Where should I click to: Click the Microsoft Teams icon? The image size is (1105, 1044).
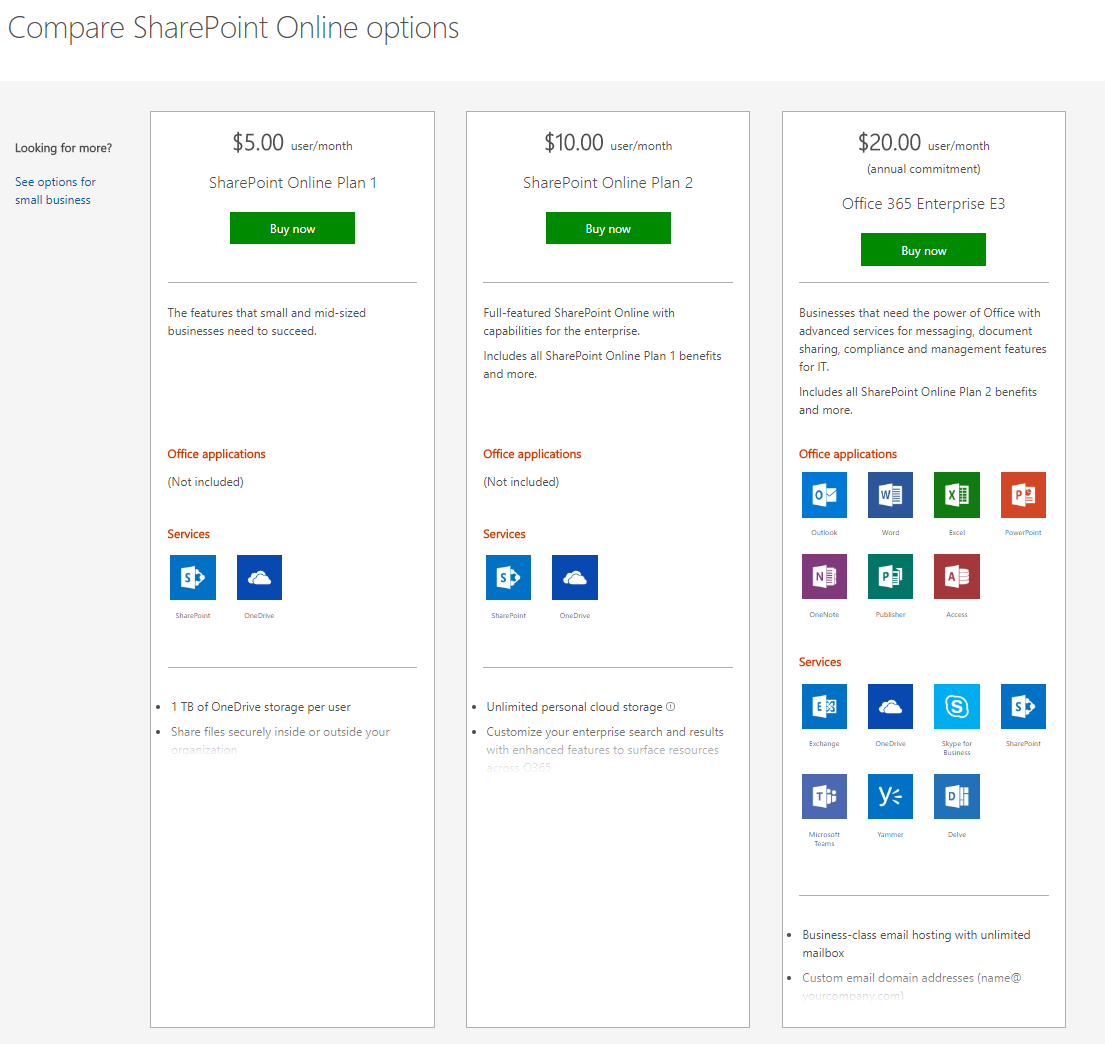tap(825, 797)
